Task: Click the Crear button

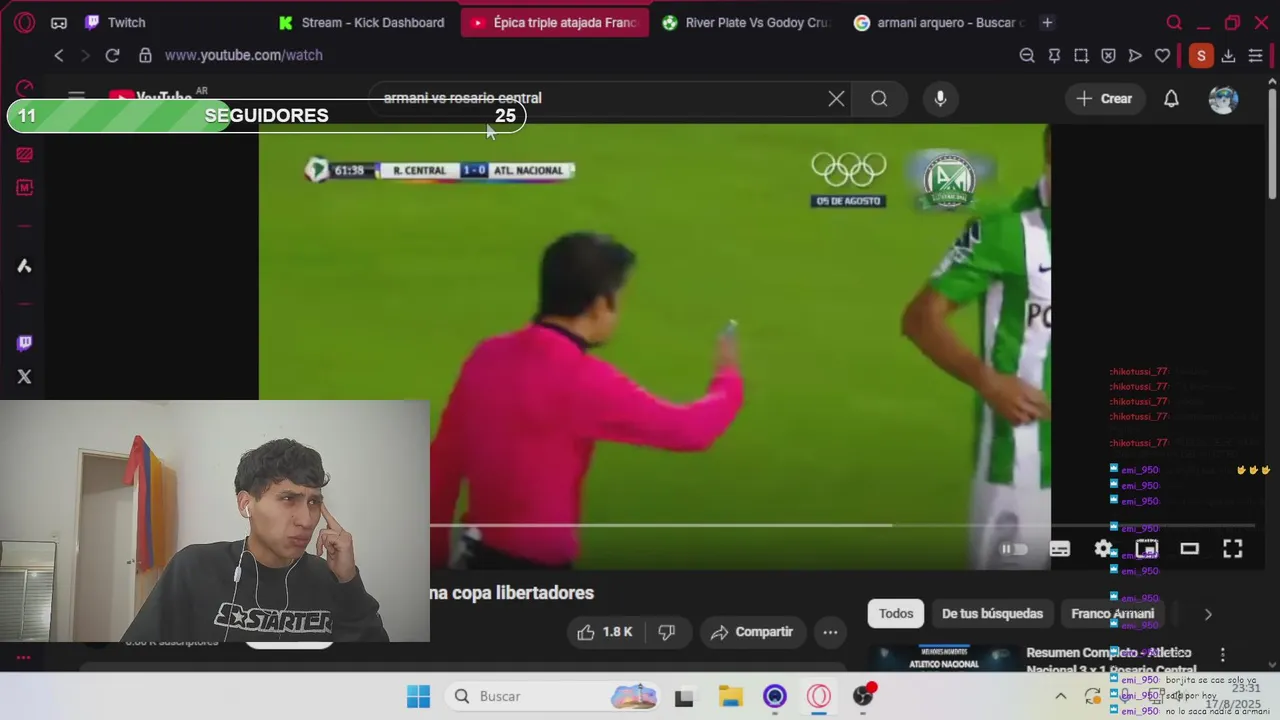Action: coord(1104,98)
